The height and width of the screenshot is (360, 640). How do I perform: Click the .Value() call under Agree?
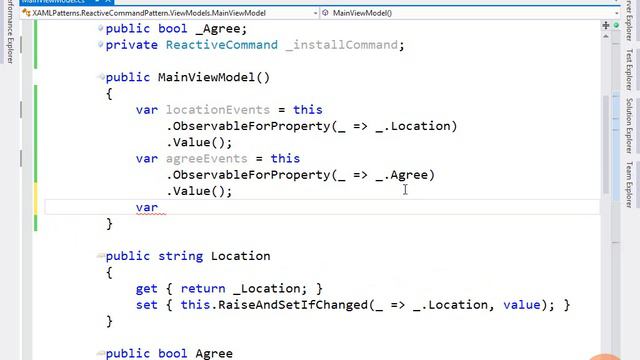click(199, 191)
